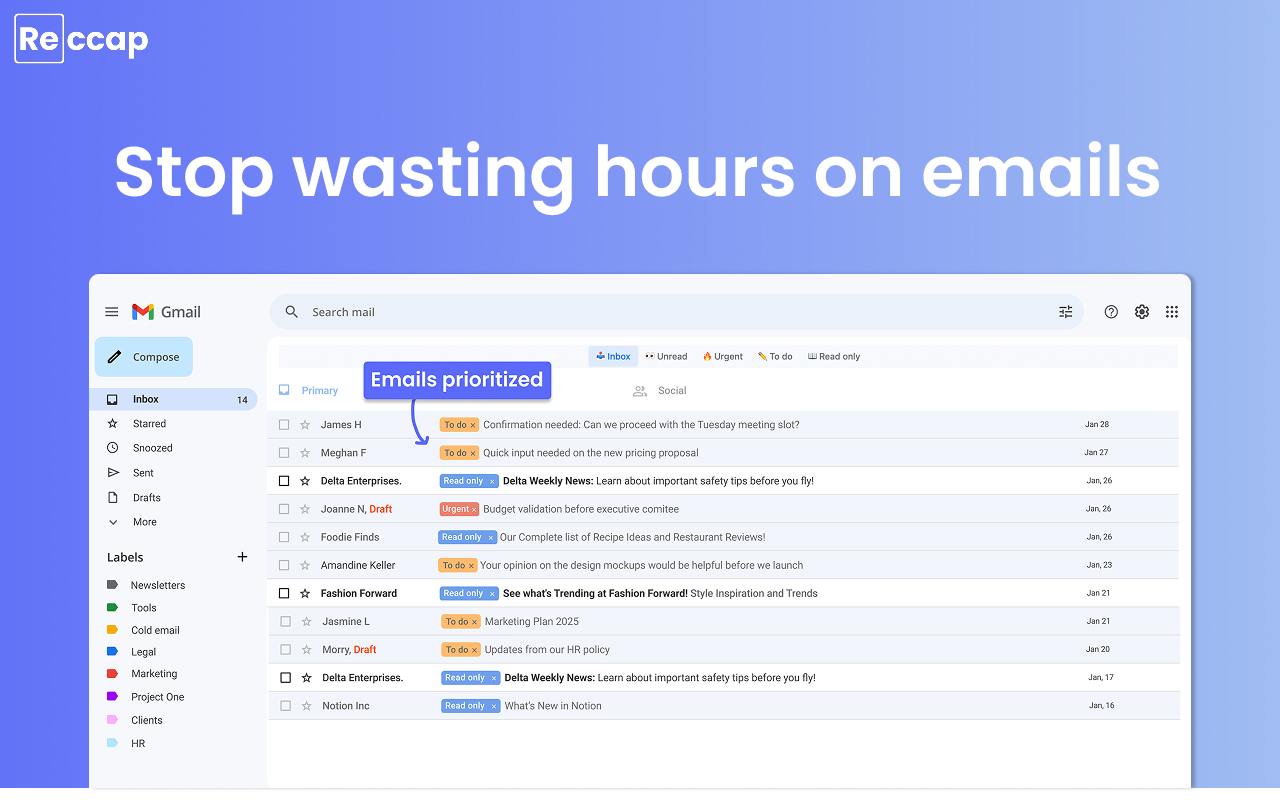Image resolution: width=1280 pixels, height=800 pixels.
Task: Open Gmail settings gear icon
Action: coord(1142,312)
